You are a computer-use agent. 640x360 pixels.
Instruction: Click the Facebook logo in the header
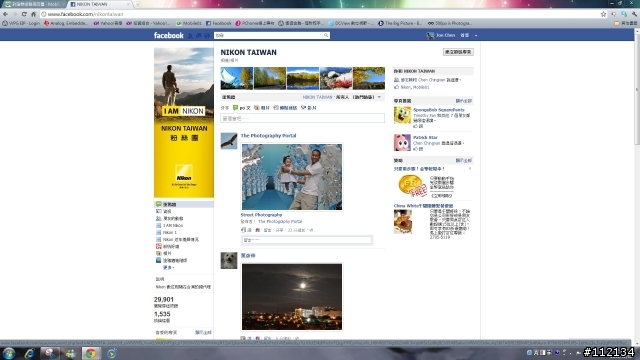tap(169, 36)
